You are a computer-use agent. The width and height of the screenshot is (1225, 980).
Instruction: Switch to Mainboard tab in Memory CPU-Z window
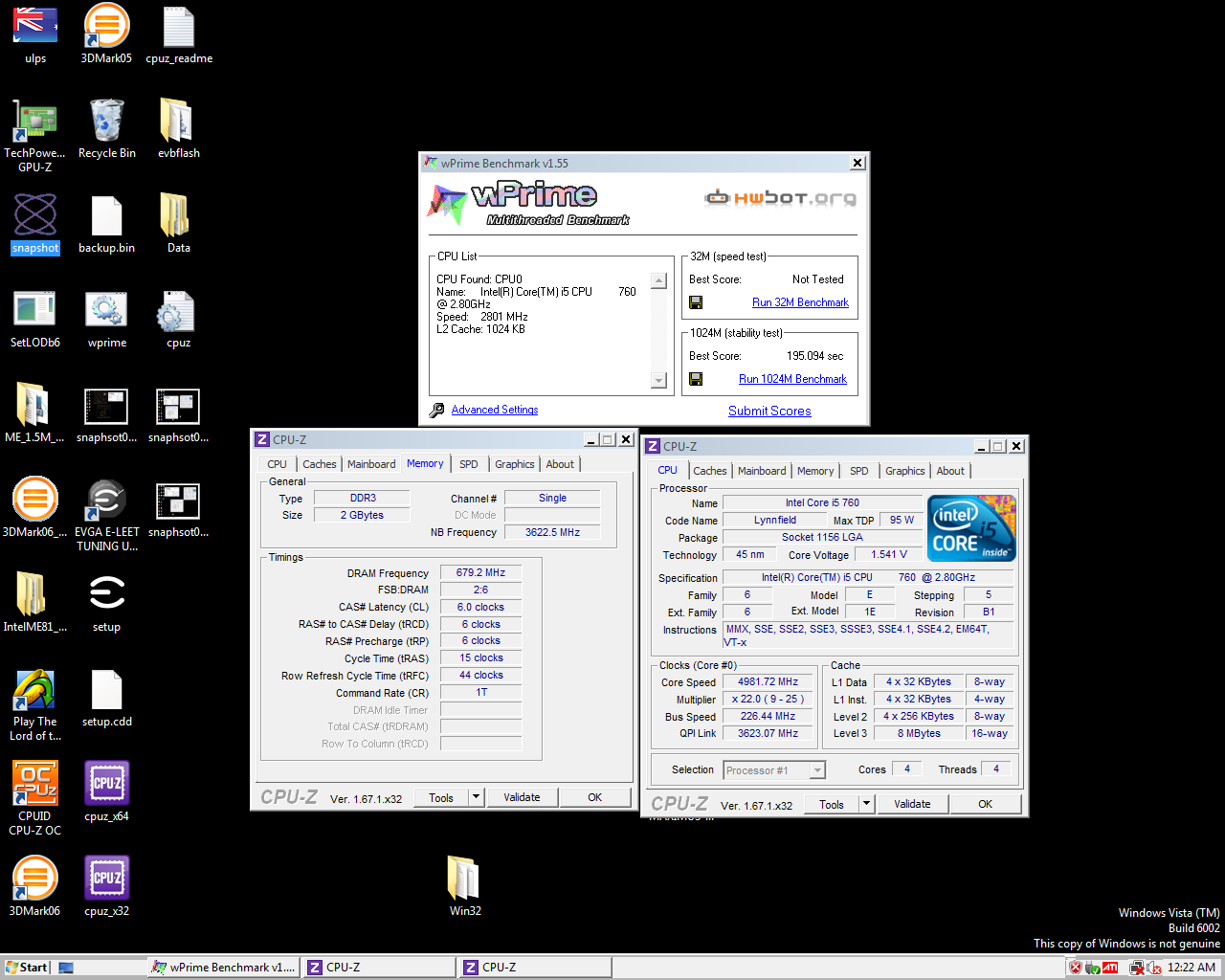click(371, 464)
